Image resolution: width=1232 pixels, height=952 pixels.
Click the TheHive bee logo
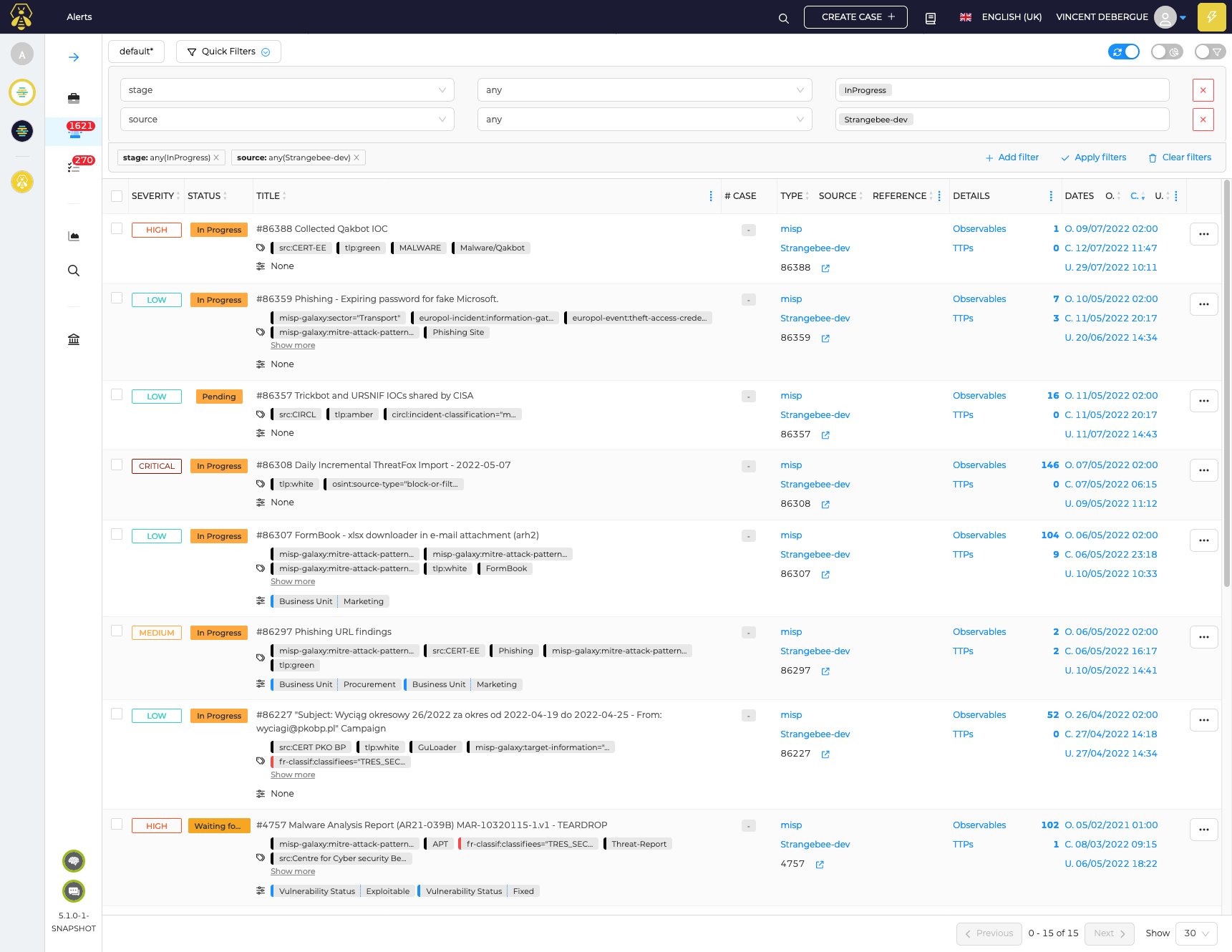pyautogui.click(x=21, y=16)
